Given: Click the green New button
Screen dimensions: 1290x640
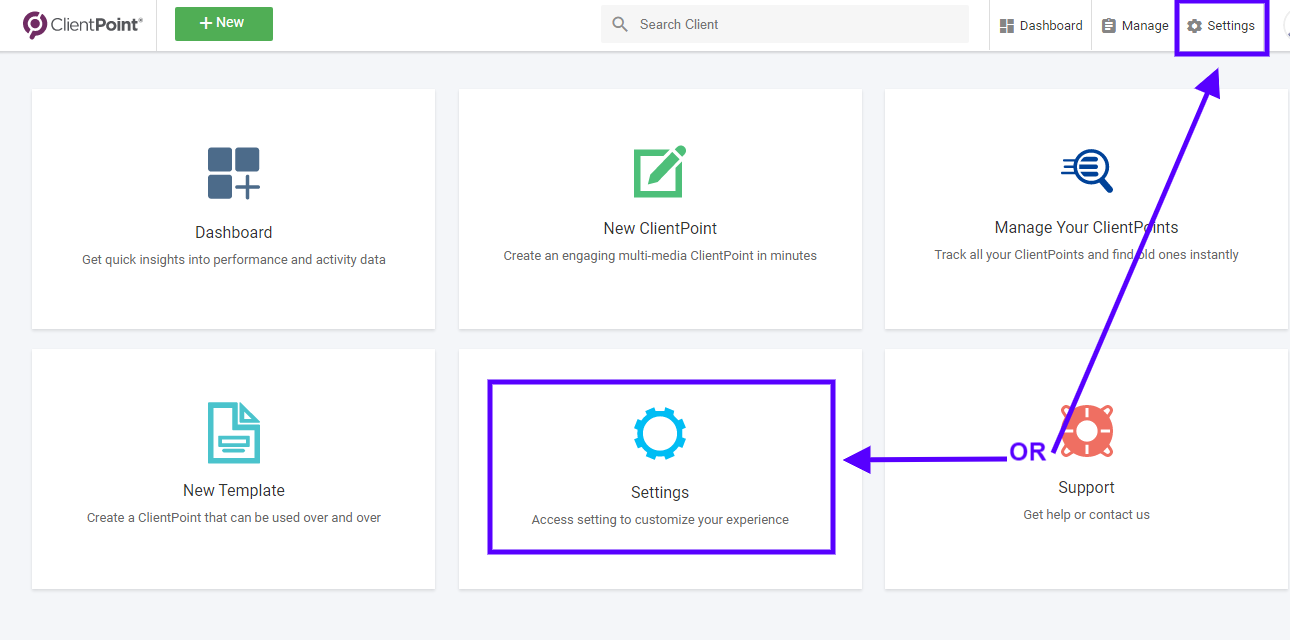Looking at the screenshot, I should (x=224, y=24).
